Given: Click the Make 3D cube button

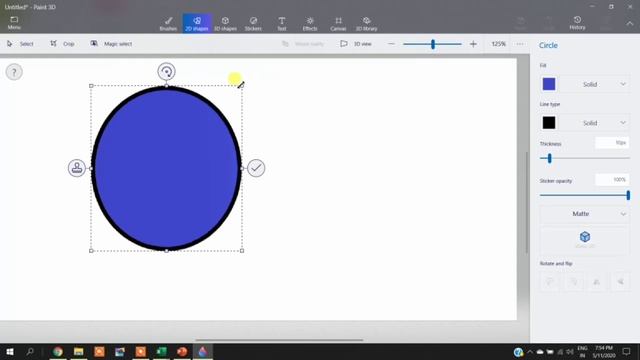Looking at the screenshot, I should pos(584,240).
